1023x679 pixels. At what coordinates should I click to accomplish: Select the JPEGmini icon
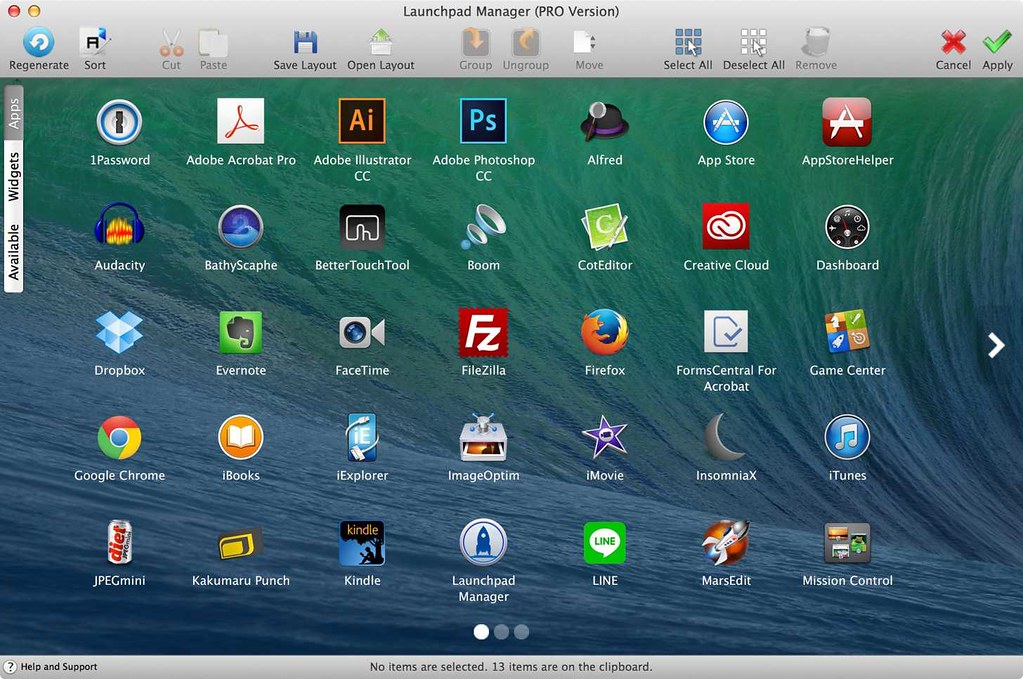point(119,542)
